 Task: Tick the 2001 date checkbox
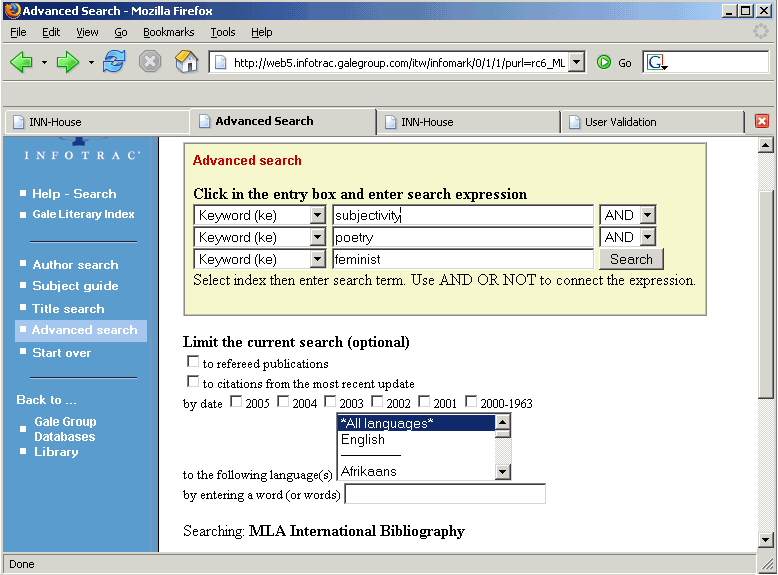[x=424, y=401]
